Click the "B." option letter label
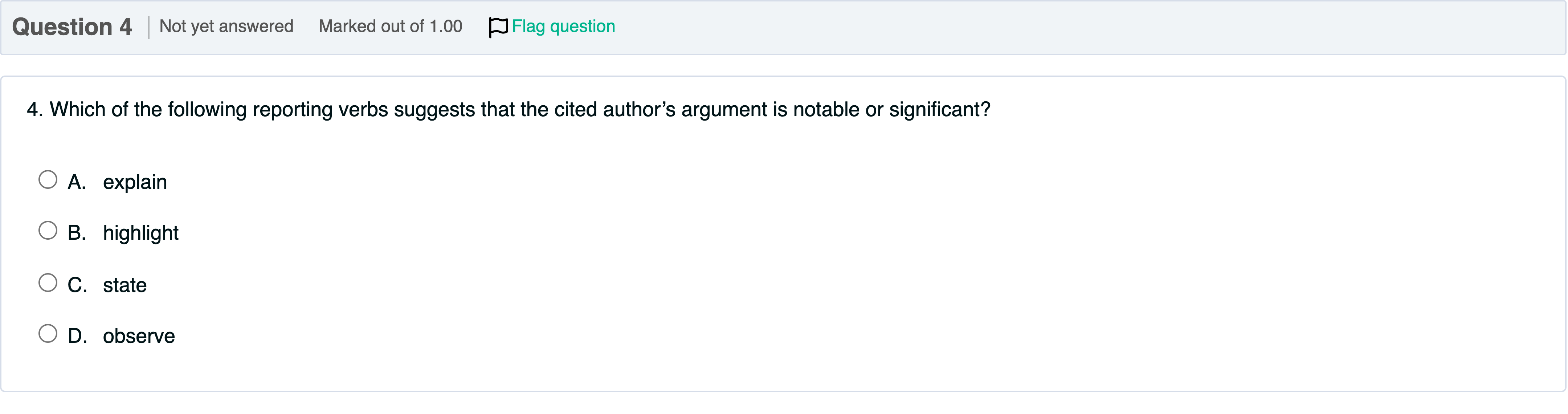Screen dimensions: 1568x414 point(77,233)
